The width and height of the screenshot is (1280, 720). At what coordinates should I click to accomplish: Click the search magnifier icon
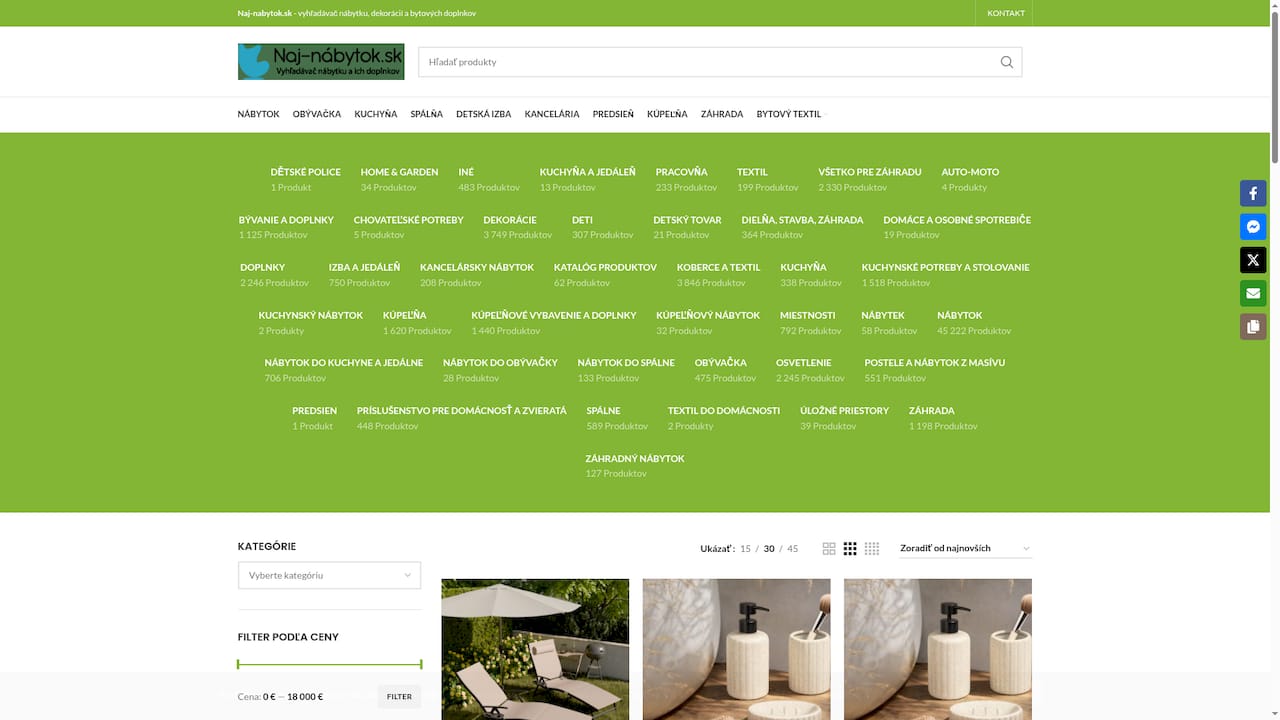(x=1006, y=62)
